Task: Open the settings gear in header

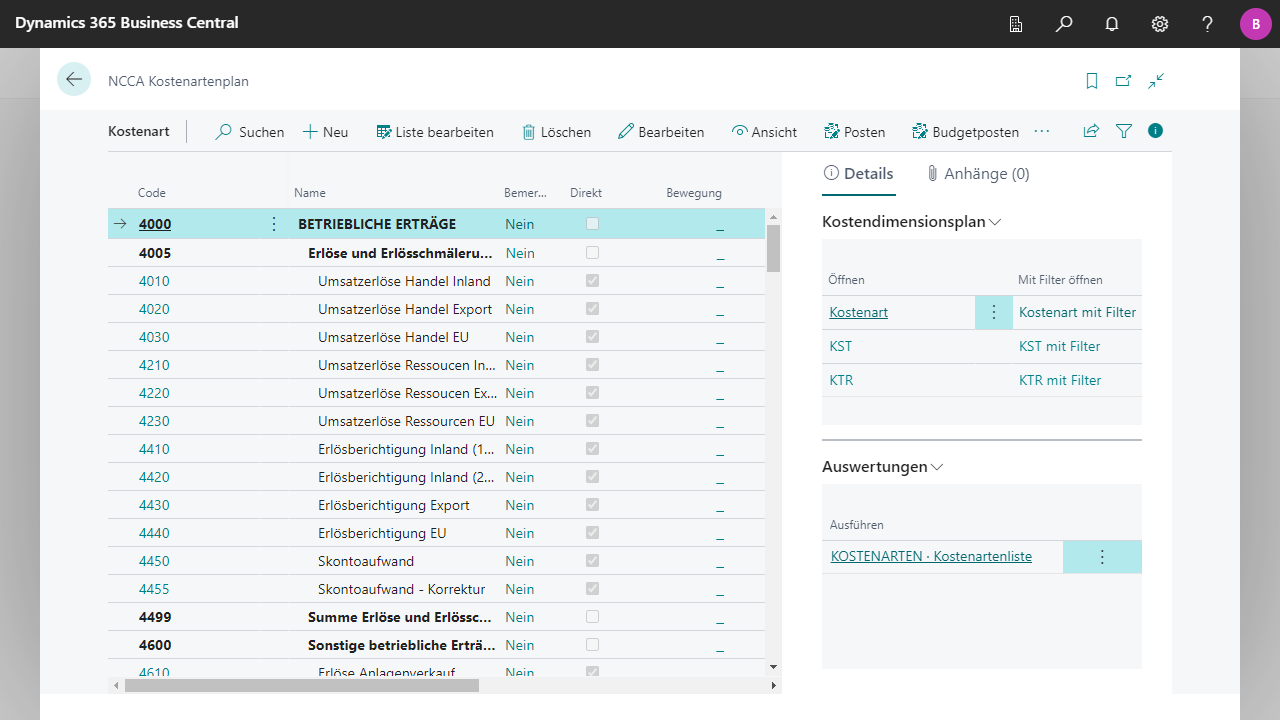Action: point(1160,24)
